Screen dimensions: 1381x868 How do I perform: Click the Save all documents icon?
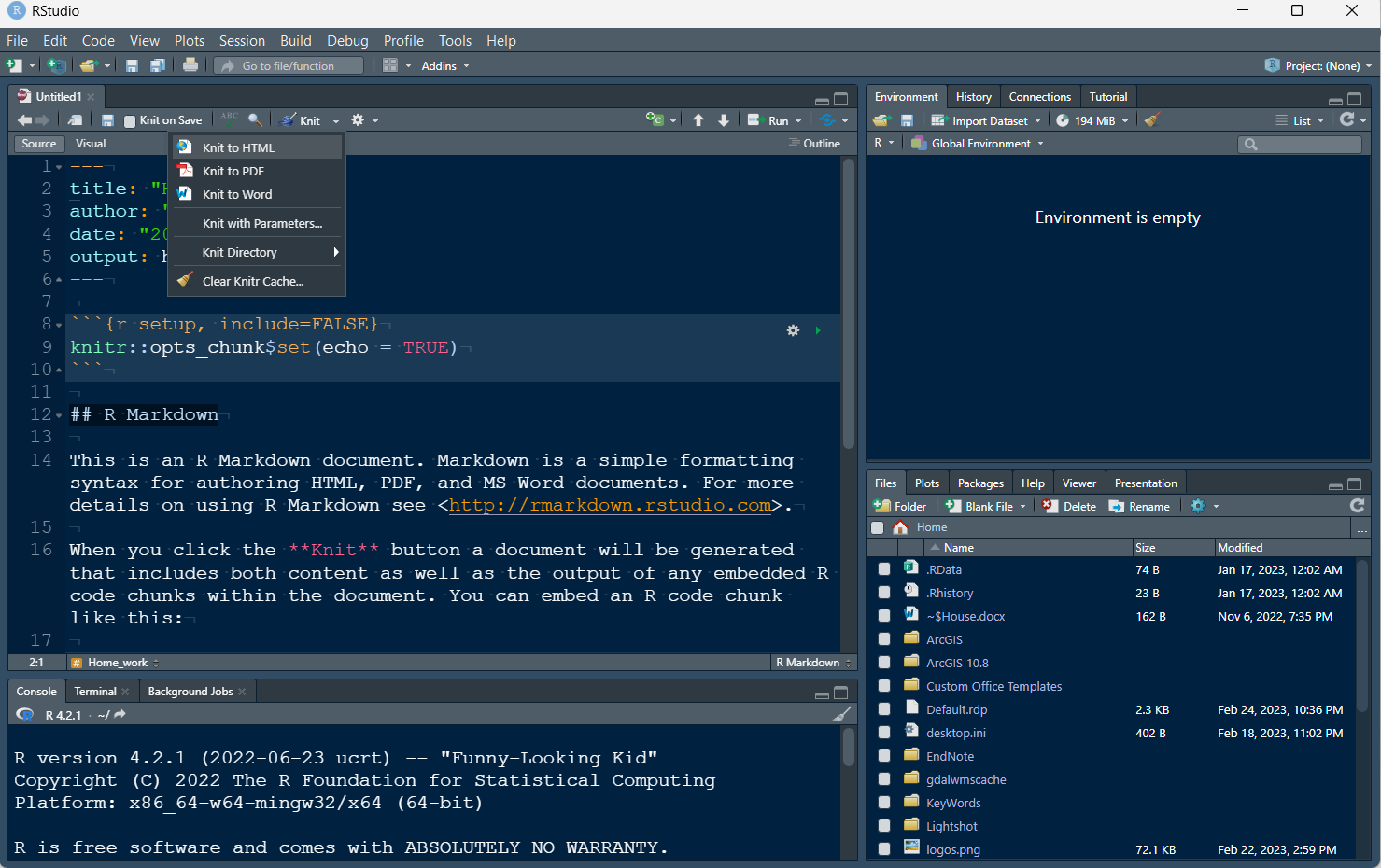pos(158,65)
